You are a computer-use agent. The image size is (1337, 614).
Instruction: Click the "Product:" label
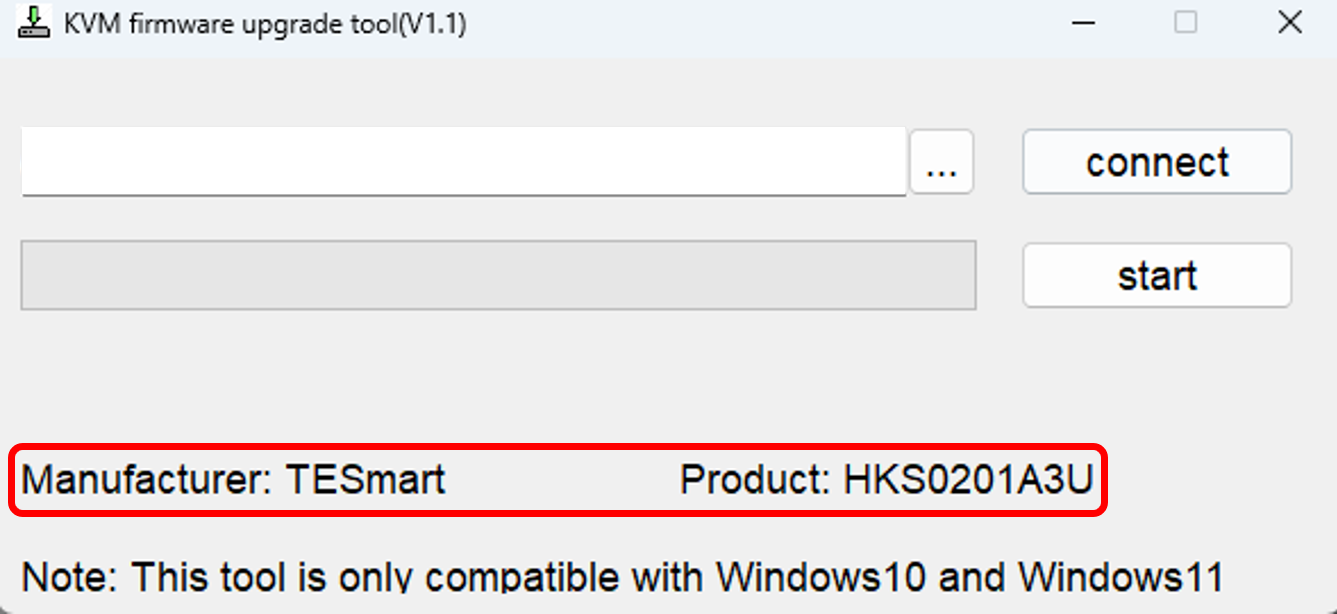click(x=756, y=480)
